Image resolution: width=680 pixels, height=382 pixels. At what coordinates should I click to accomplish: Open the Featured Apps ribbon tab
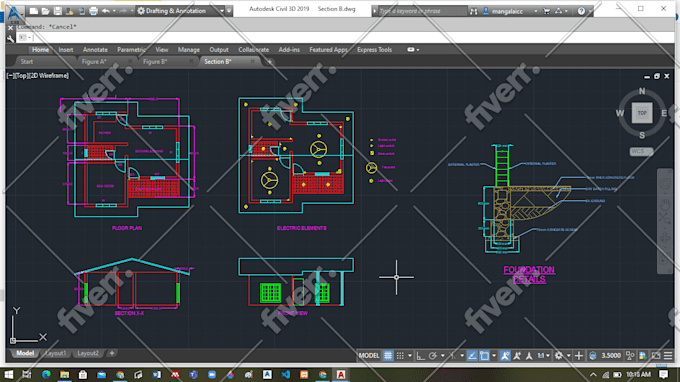328,50
